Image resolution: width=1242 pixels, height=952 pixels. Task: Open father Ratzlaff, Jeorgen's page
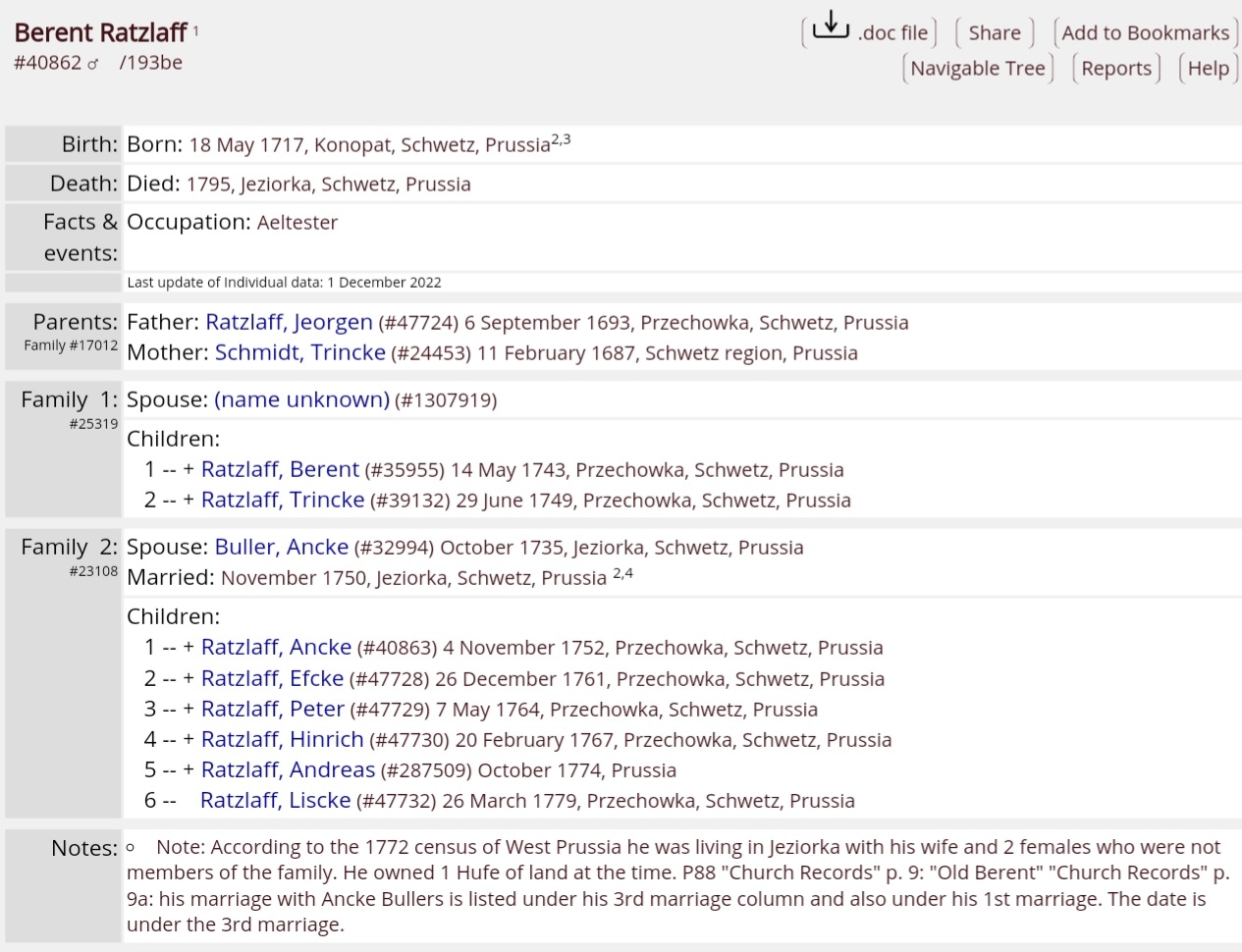[289, 322]
